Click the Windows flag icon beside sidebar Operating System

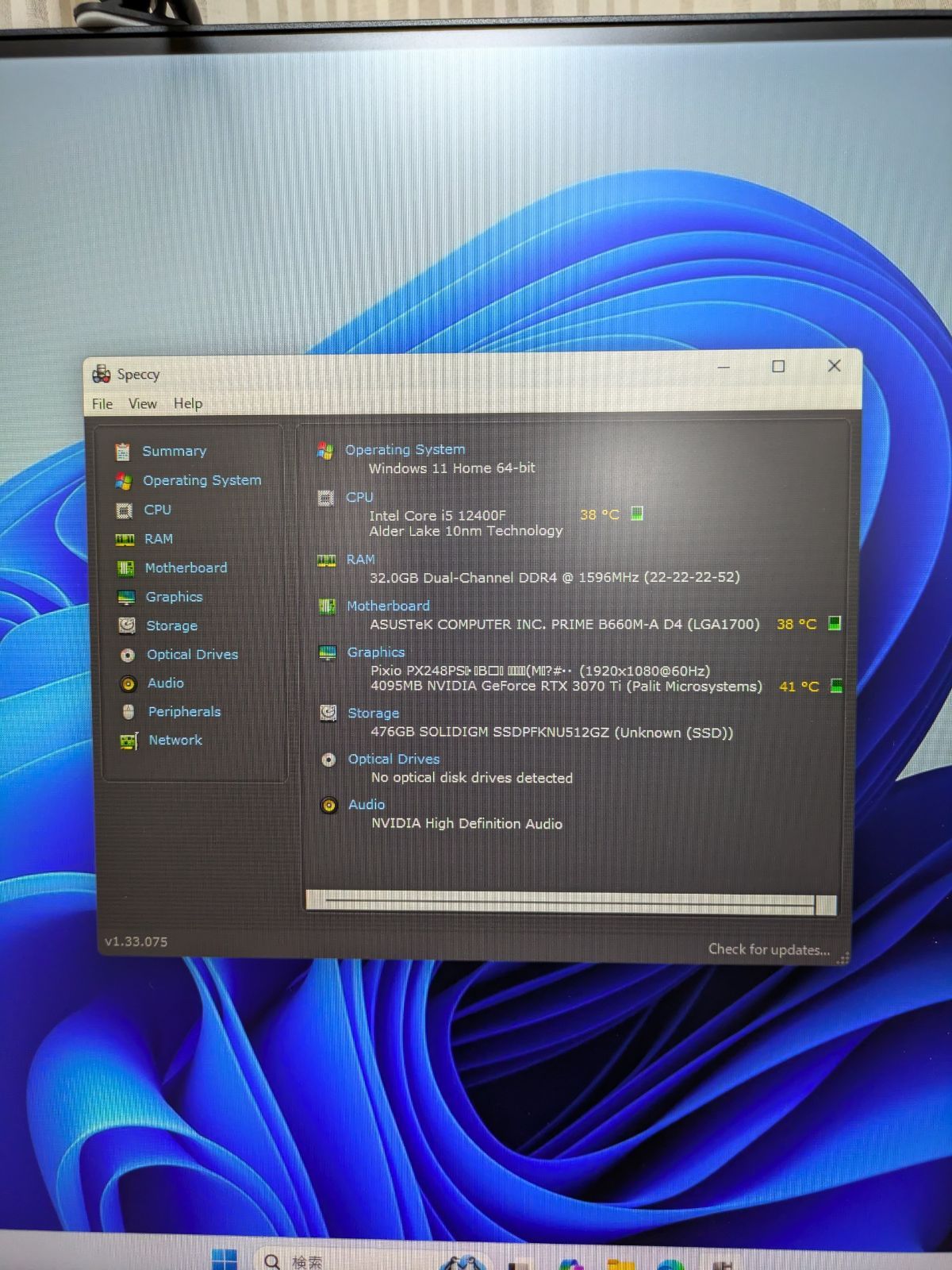pos(123,481)
